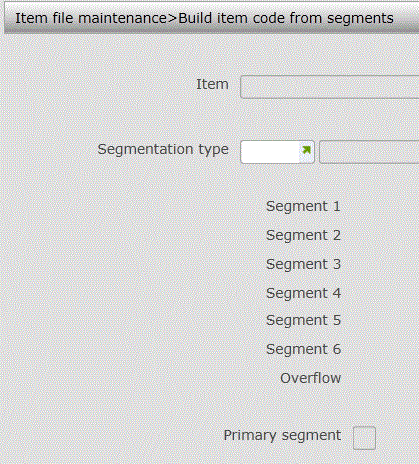Viewport: 419px width, 464px height.
Task: Select the Segment 5 label
Action: [x=303, y=320]
